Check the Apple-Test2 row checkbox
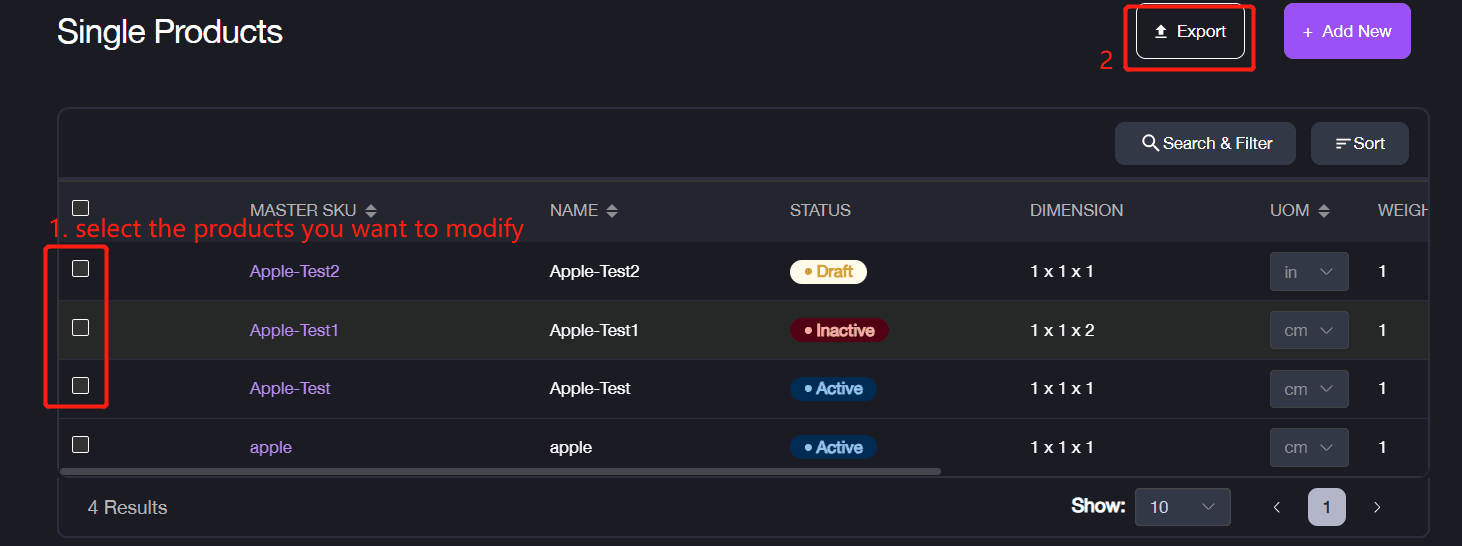This screenshot has width=1462, height=546. (x=81, y=268)
